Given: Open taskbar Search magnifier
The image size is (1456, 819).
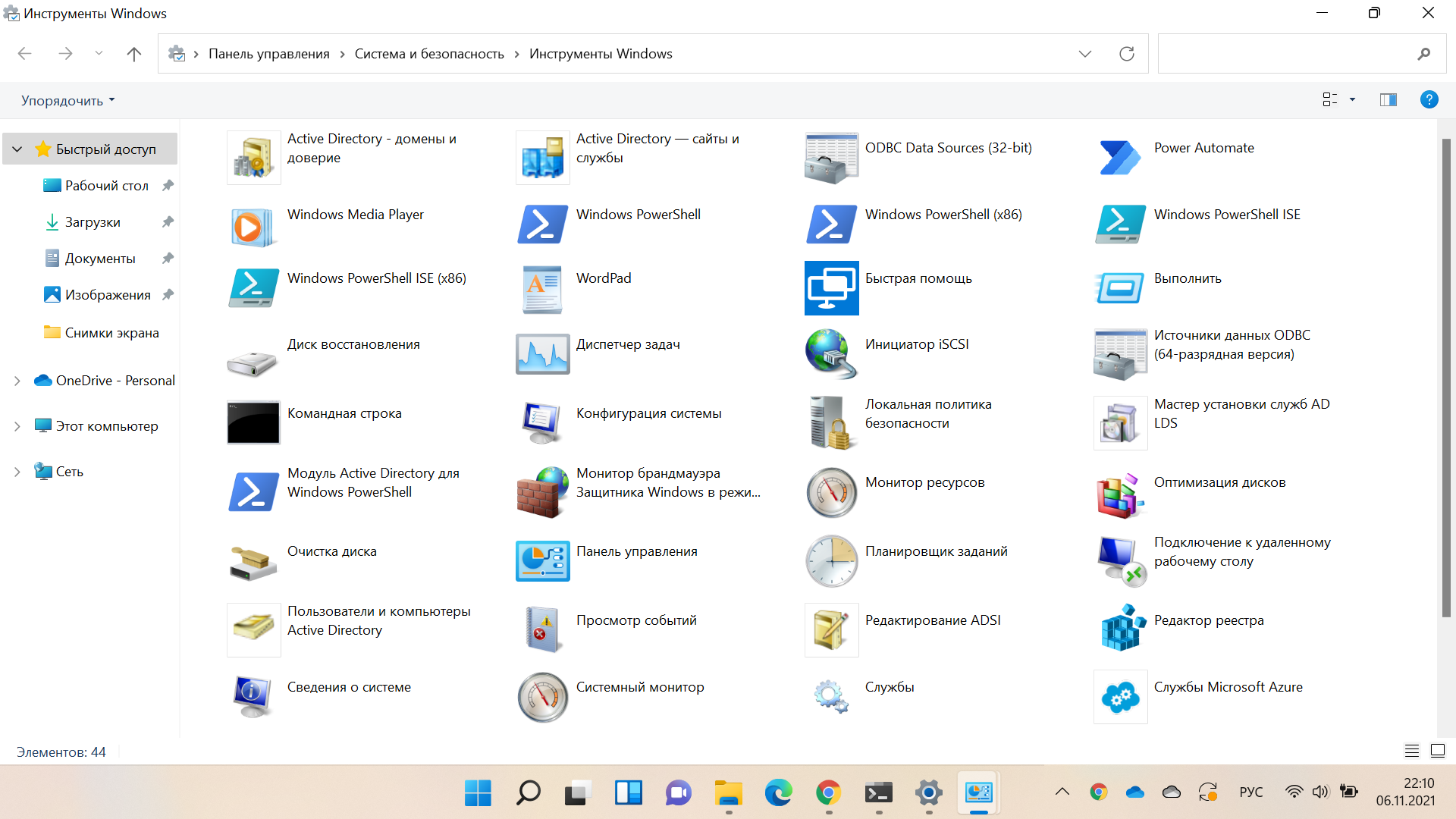Looking at the screenshot, I should [528, 792].
